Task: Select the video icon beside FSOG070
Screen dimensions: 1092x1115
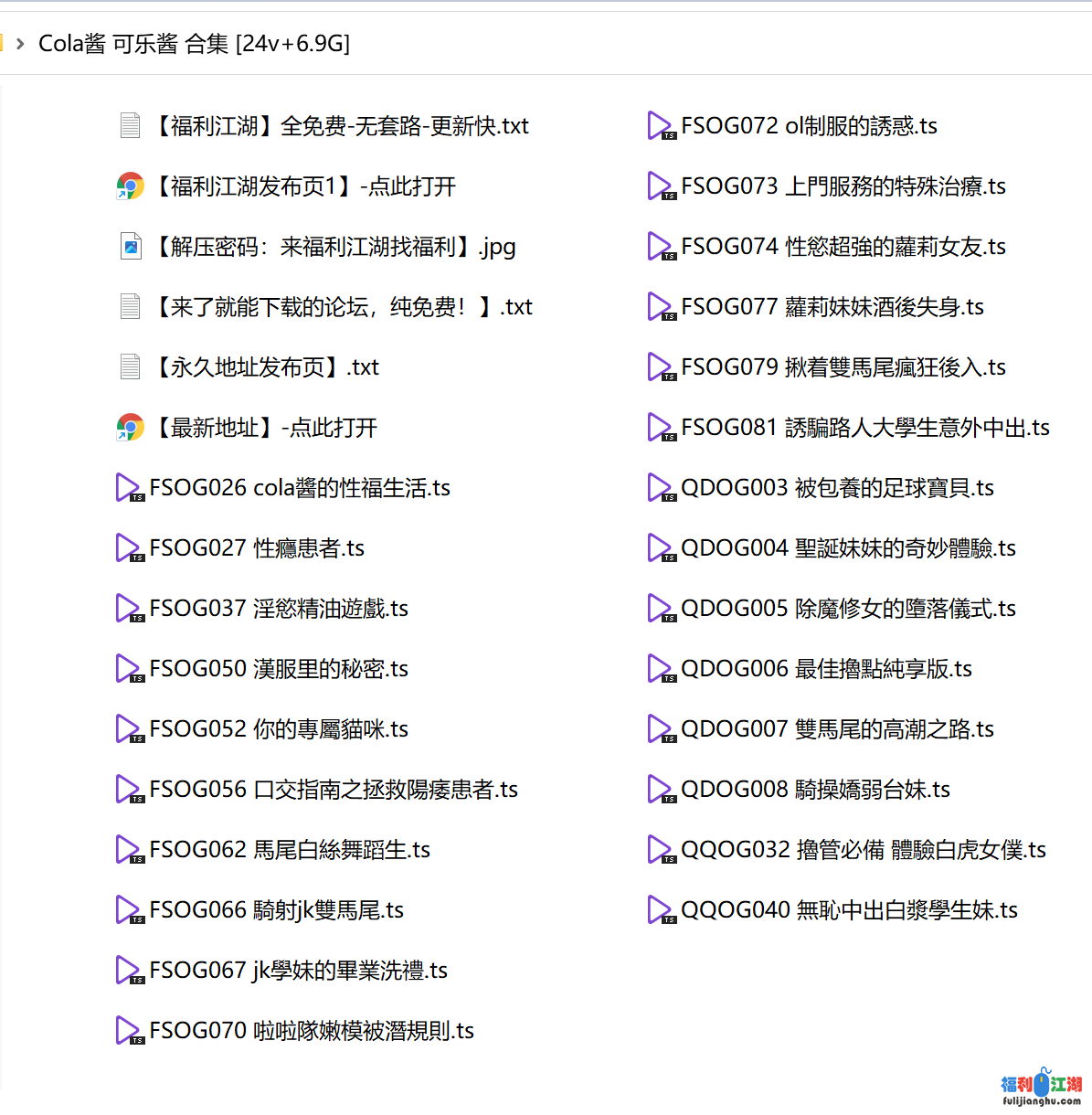Action: (128, 1031)
